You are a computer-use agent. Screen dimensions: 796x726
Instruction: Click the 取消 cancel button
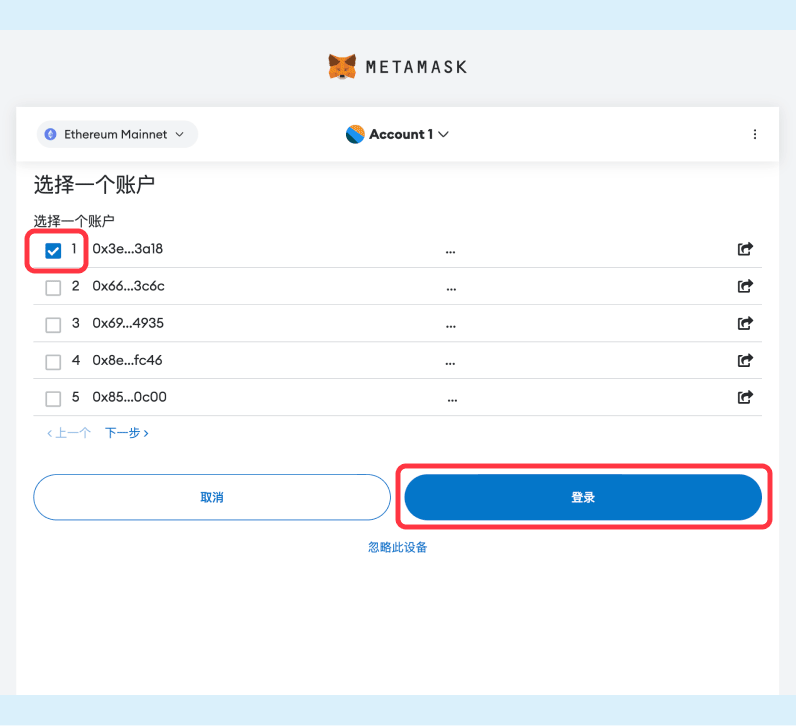pyautogui.click(x=212, y=497)
